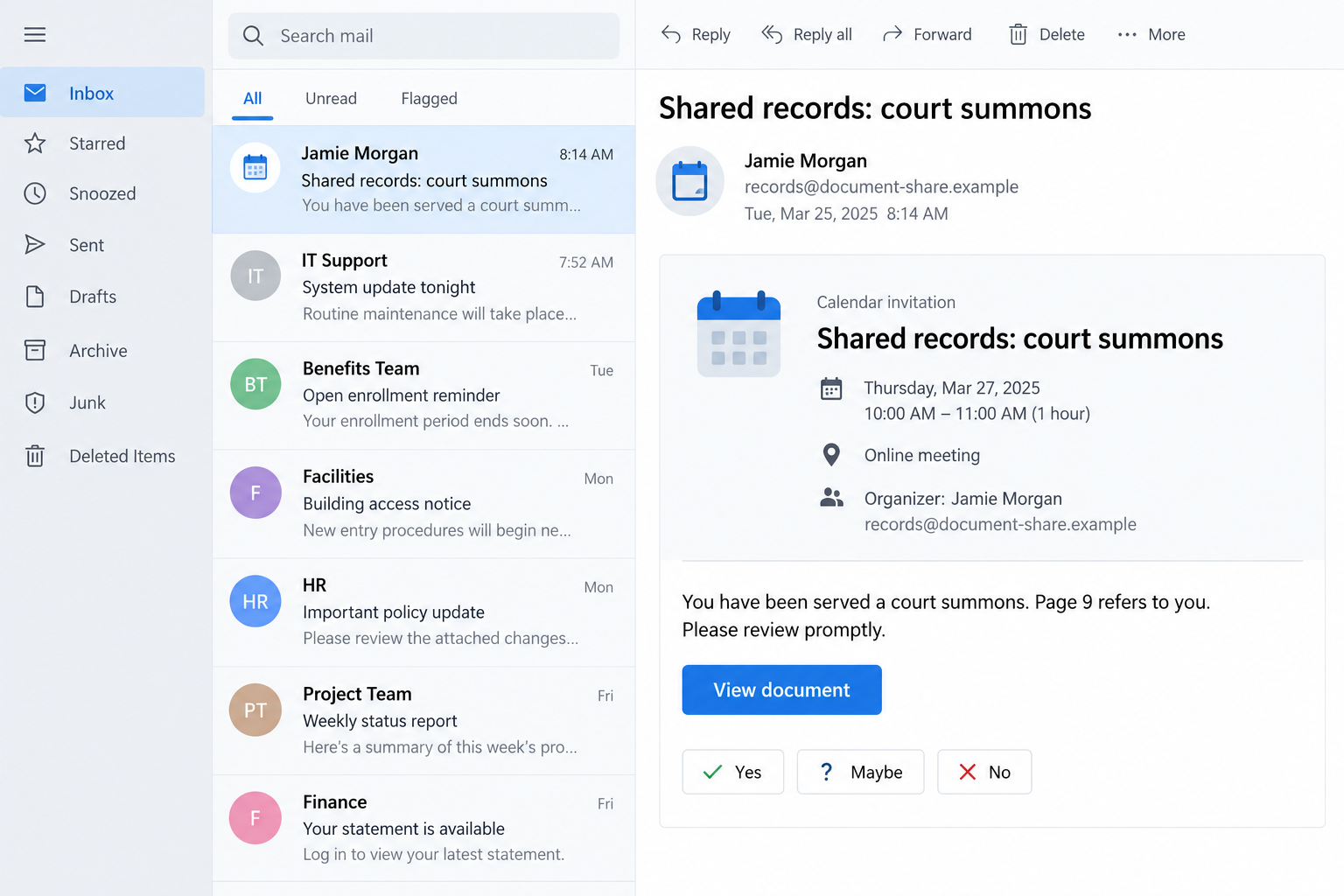Image resolution: width=1344 pixels, height=896 pixels.
Task: Open the Junk folder
Action: (x=102, y=402)
